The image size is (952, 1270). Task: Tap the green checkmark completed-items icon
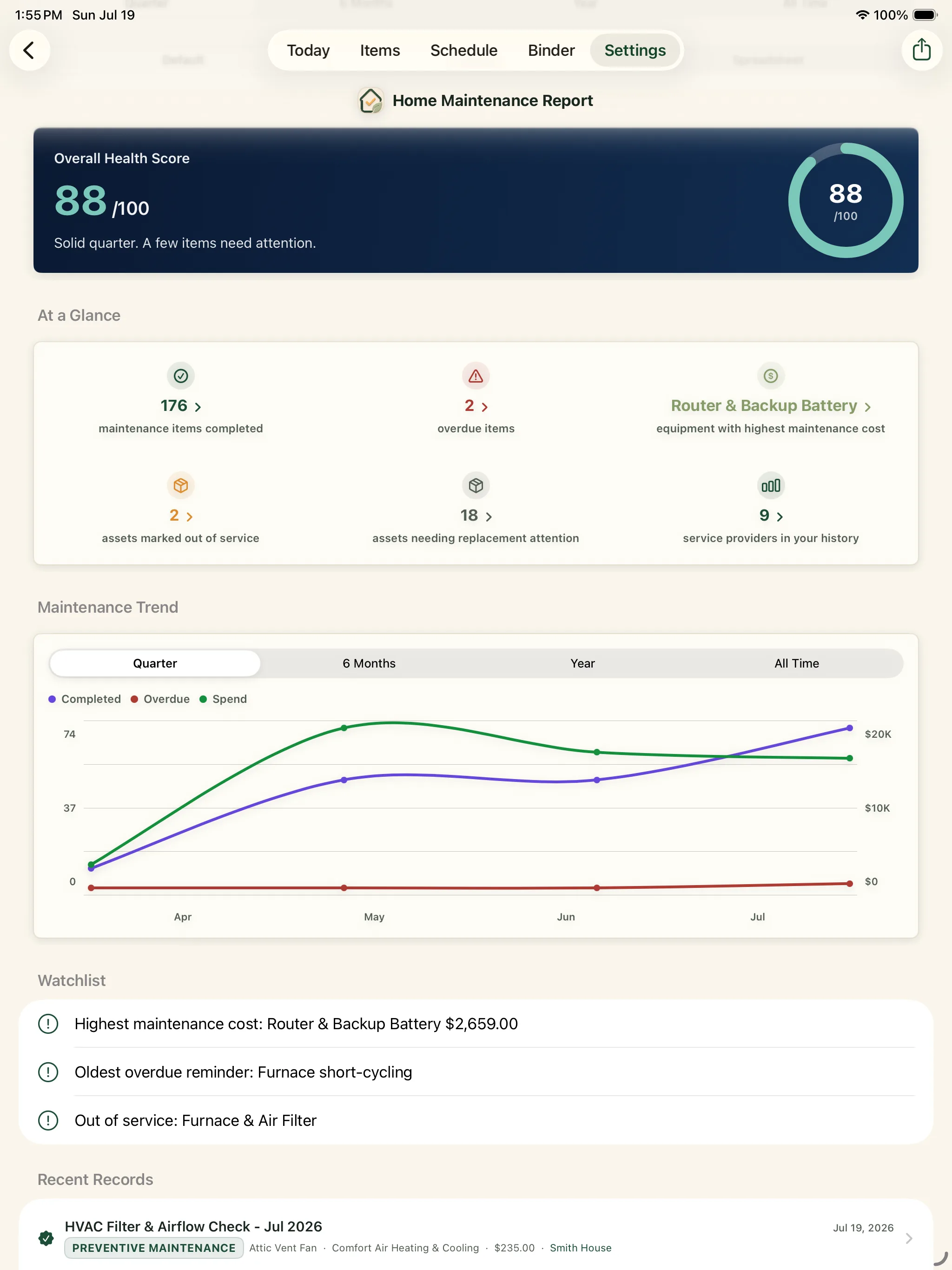point(181,376)
